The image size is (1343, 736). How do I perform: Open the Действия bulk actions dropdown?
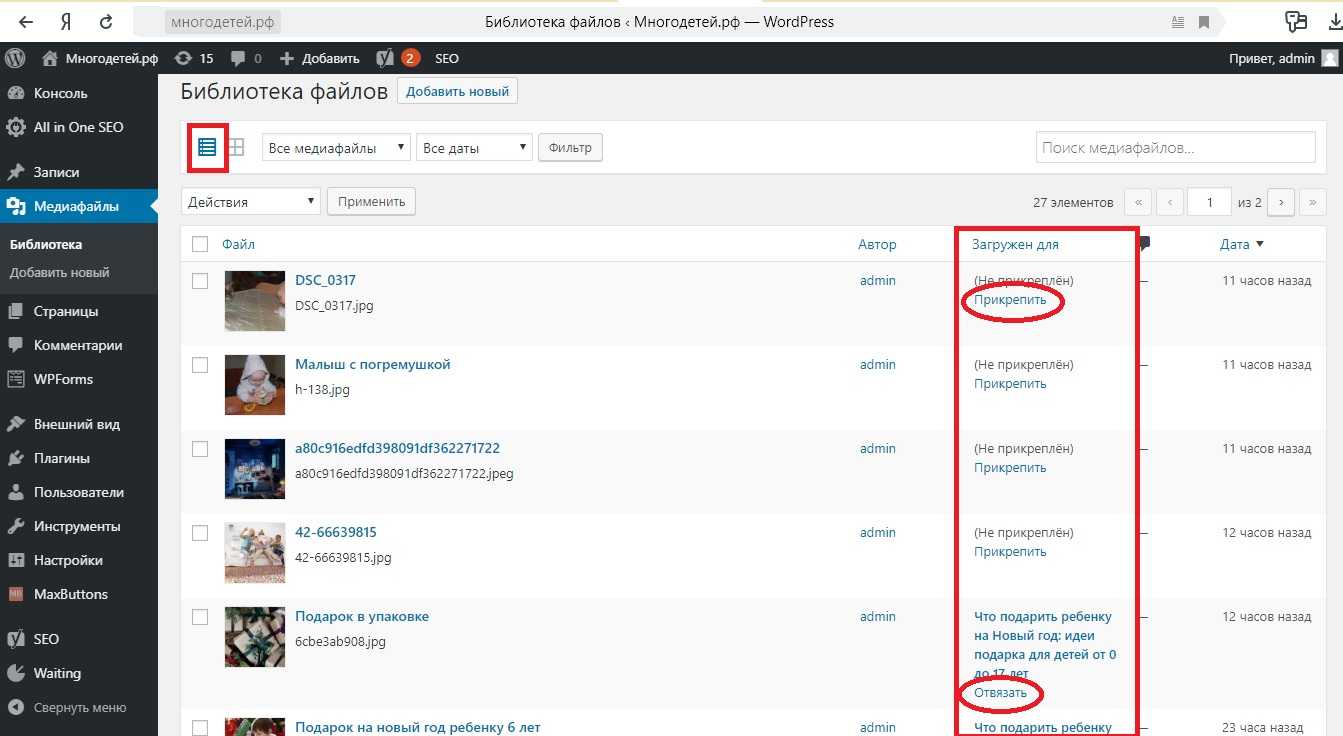pos(250,202)
